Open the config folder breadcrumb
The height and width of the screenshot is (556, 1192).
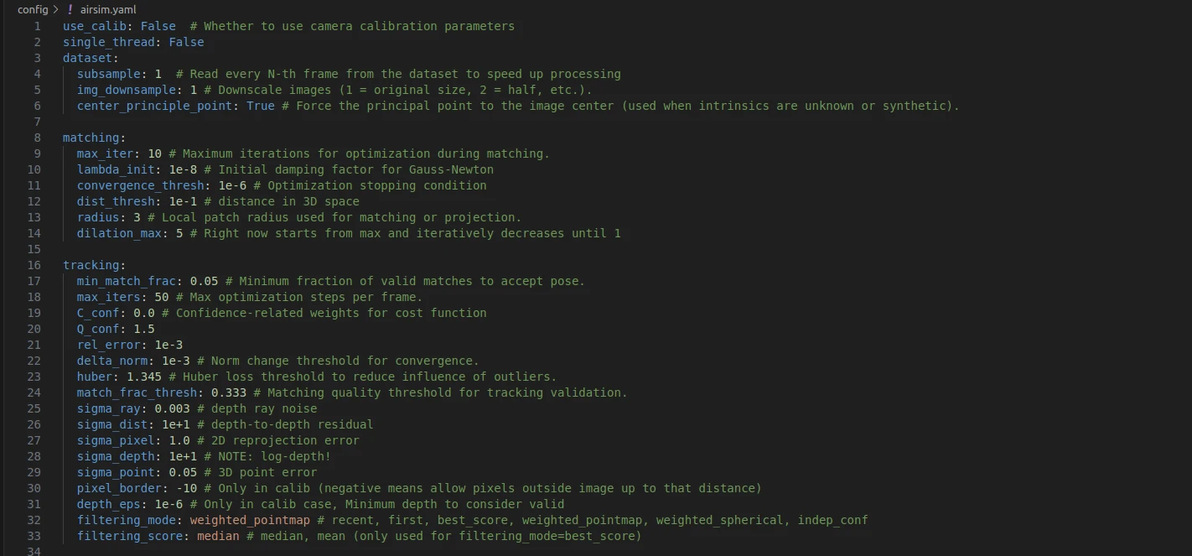pyautogui.click(x=32, y=9)
